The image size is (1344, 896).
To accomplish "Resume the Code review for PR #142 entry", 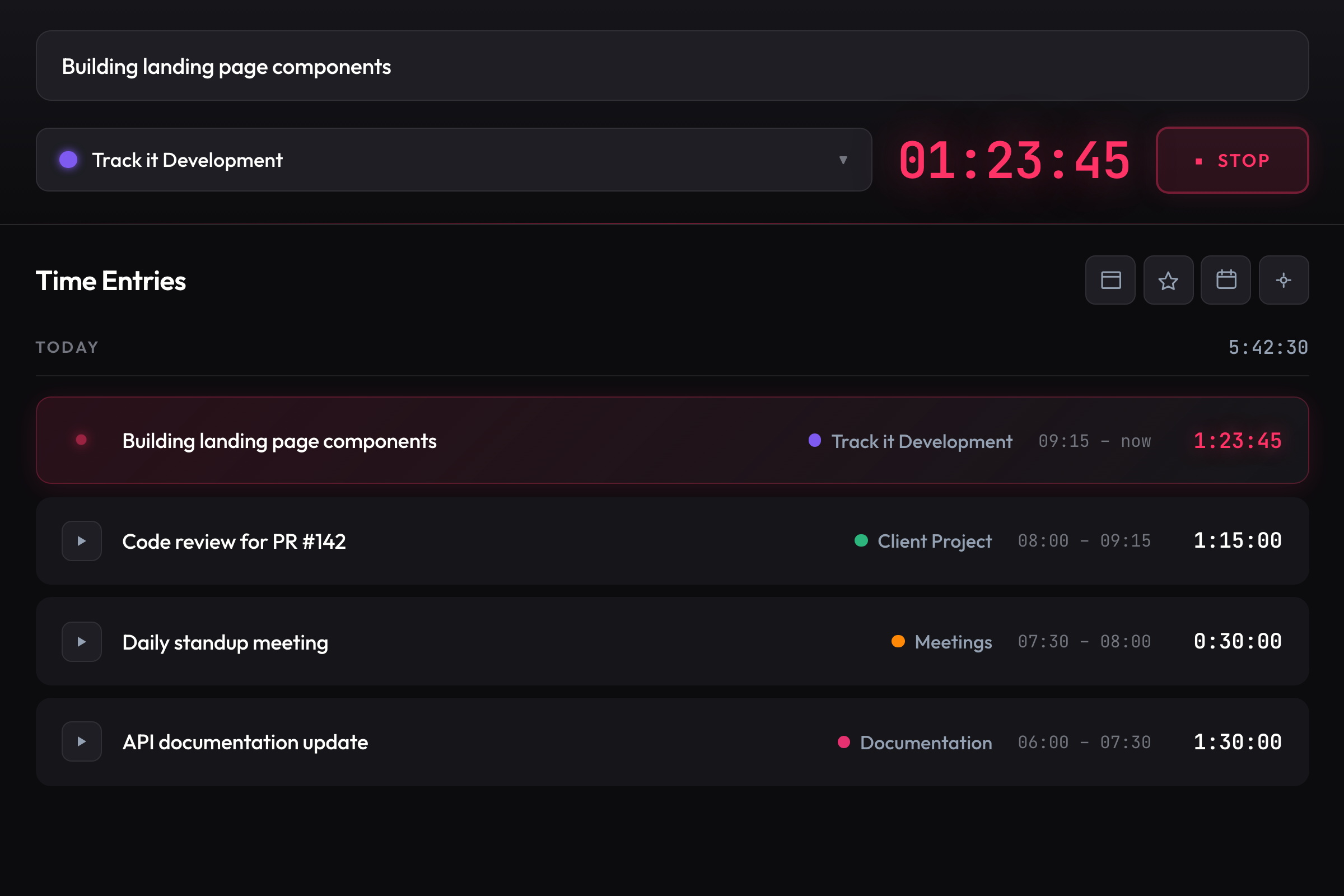I will point(82,540).
